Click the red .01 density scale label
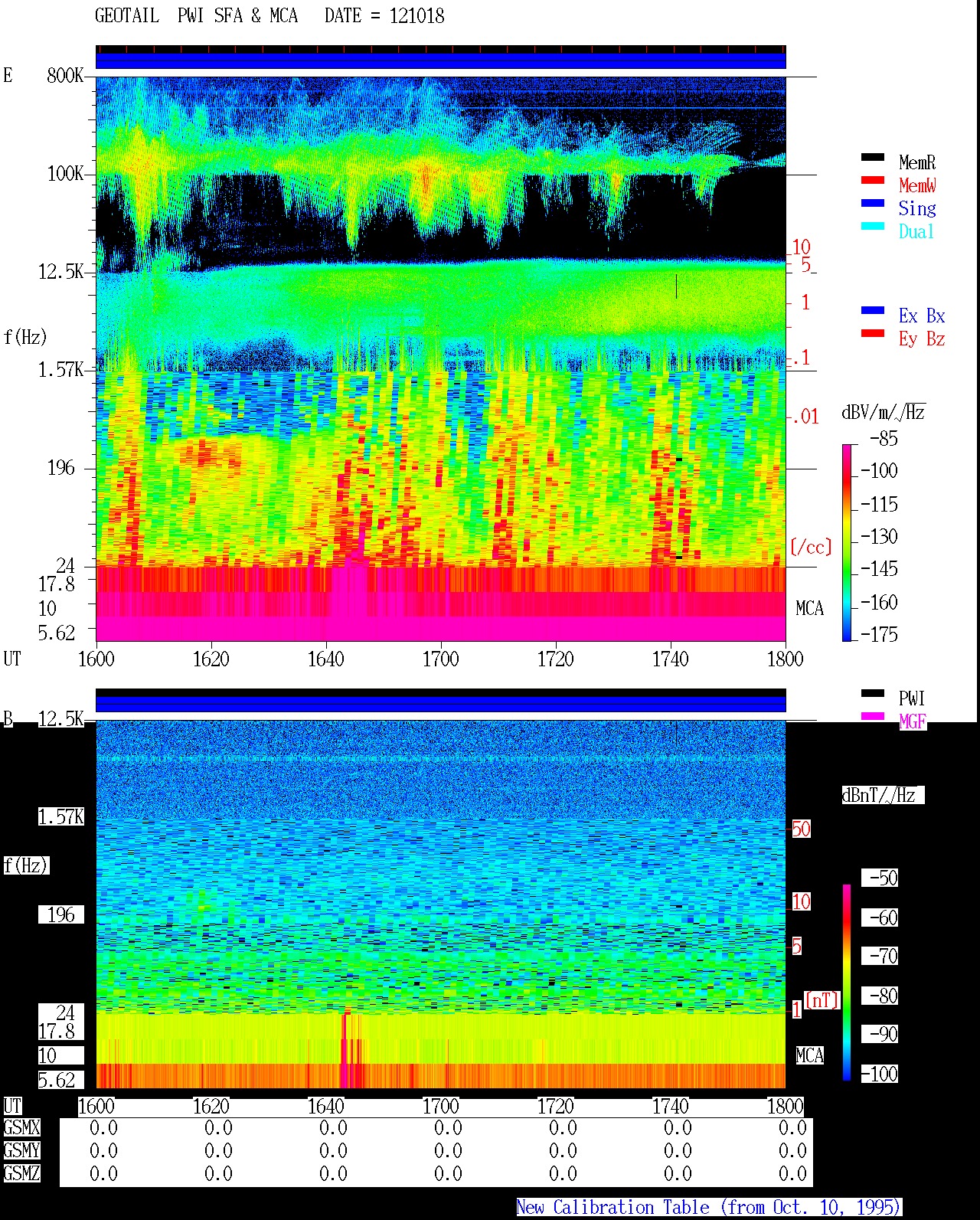 click(805, 417)
